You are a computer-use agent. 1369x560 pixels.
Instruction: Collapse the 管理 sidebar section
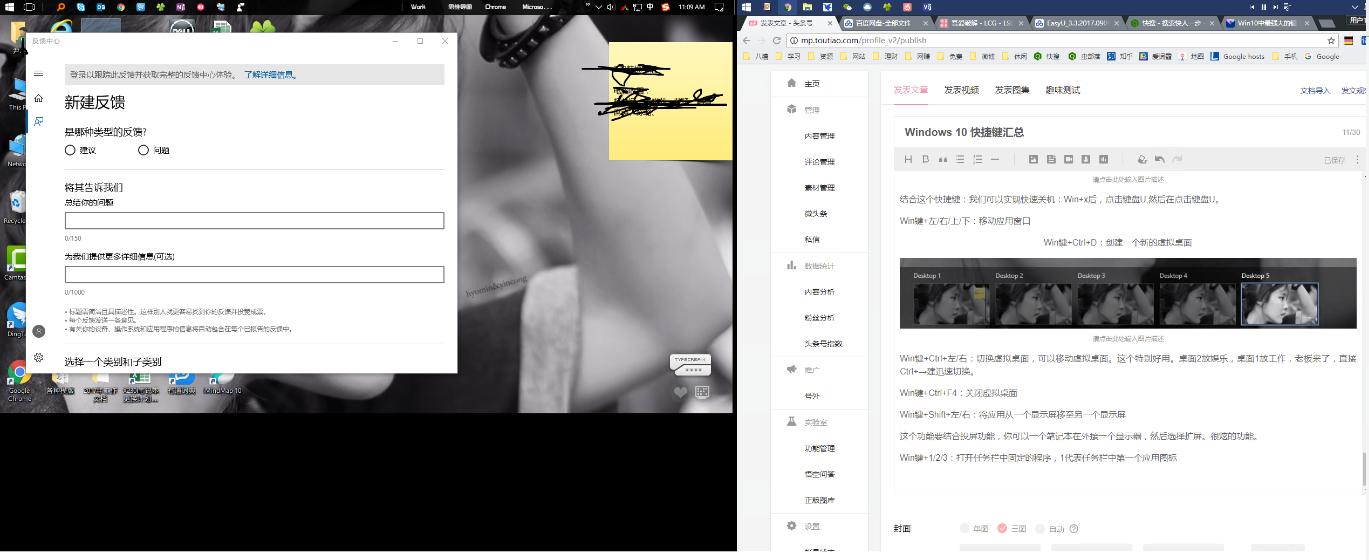pos(812,110)
